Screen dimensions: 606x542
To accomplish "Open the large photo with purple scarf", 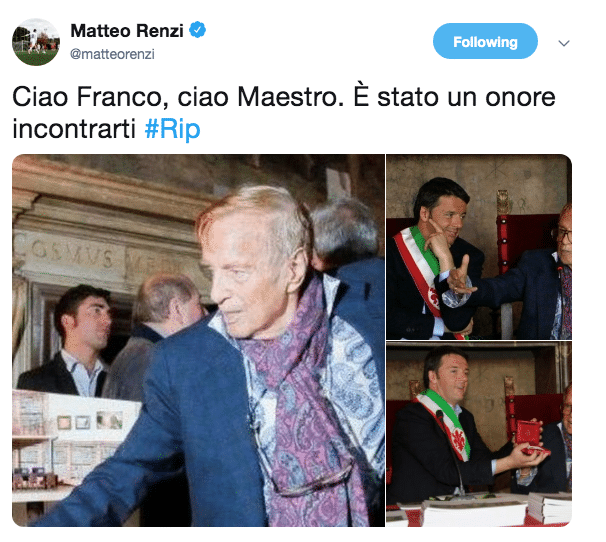I will [x=198, y=340].
